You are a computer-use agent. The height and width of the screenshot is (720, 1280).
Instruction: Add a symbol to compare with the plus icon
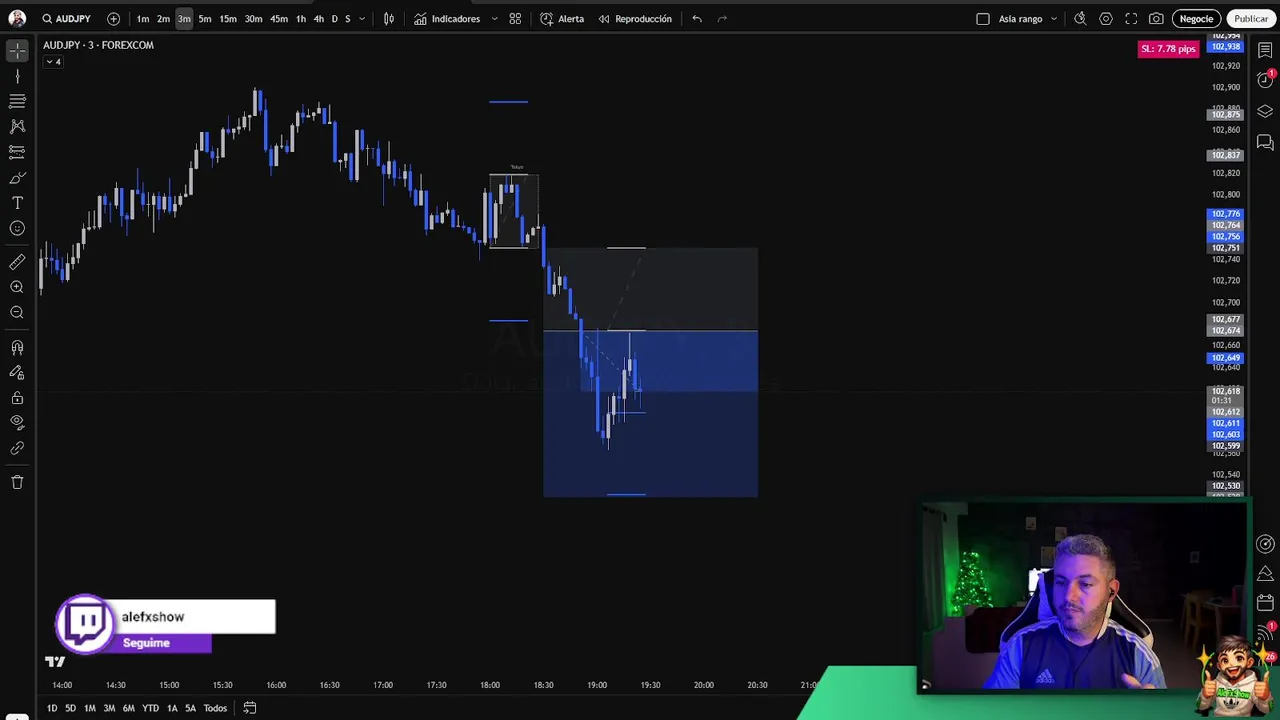pos(113,18)
